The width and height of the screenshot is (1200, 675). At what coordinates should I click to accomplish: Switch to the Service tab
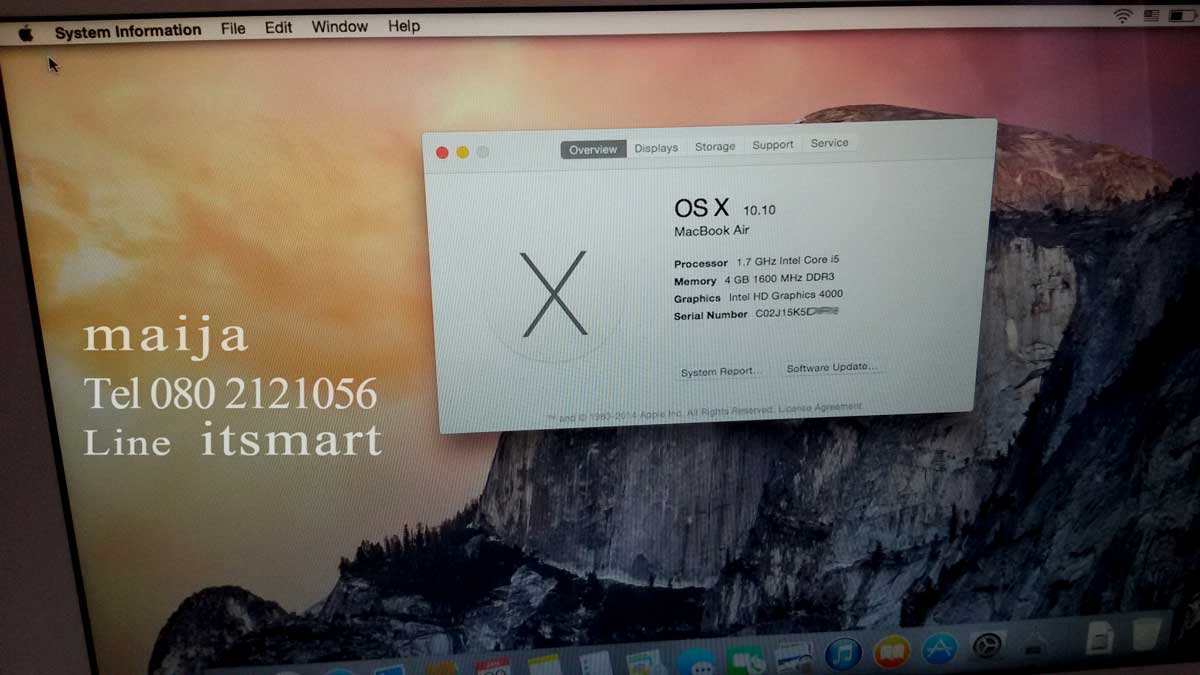point(830,143)
